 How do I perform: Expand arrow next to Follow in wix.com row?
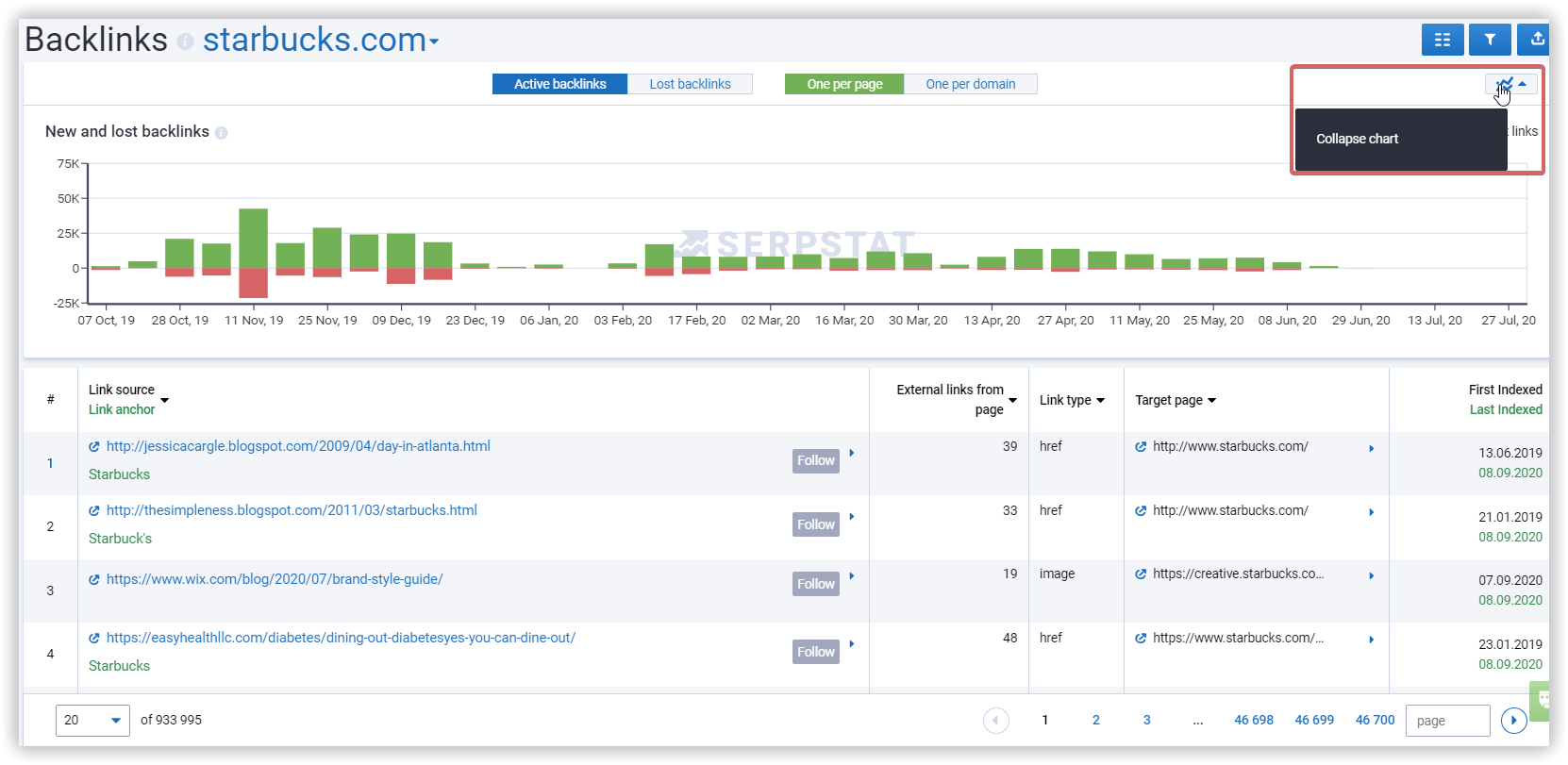[x=852, y=576]
